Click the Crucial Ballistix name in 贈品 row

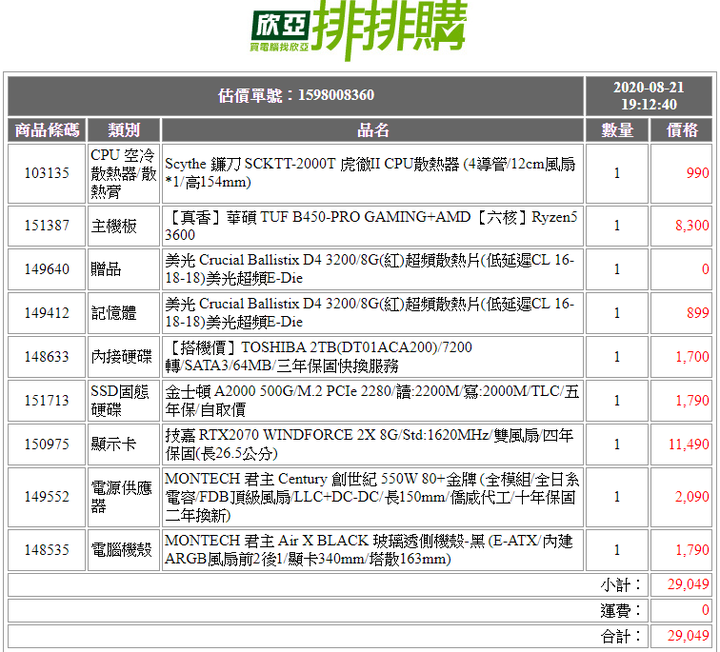[372, 269]
